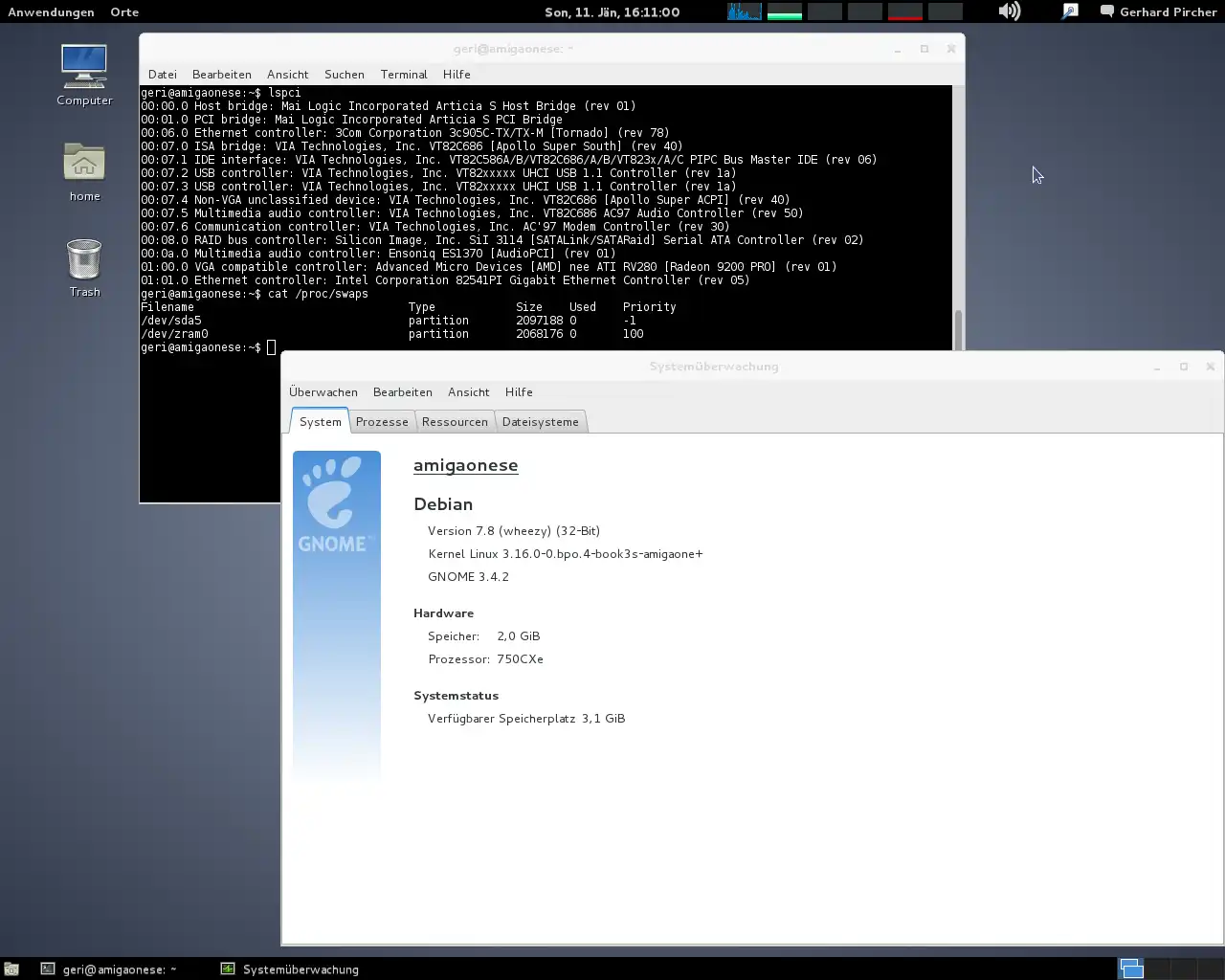Screen dimensions: 1225x980
Task: Open Bearbeiten menu in Systemüberwachung
Action: 403,391
